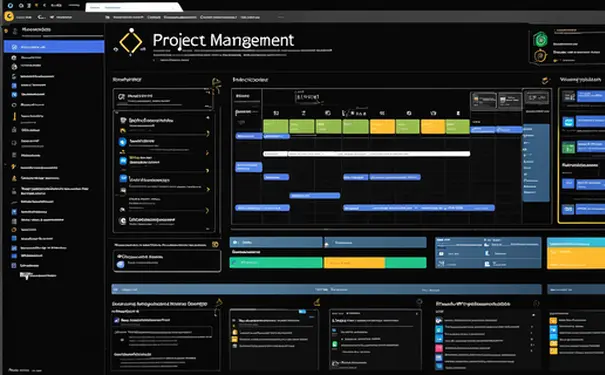This screenshot has width=605, height=375.
Task: Expand the bottommost yellow chevron in task list
Action: pyautogui.click(x=208, y=211)
